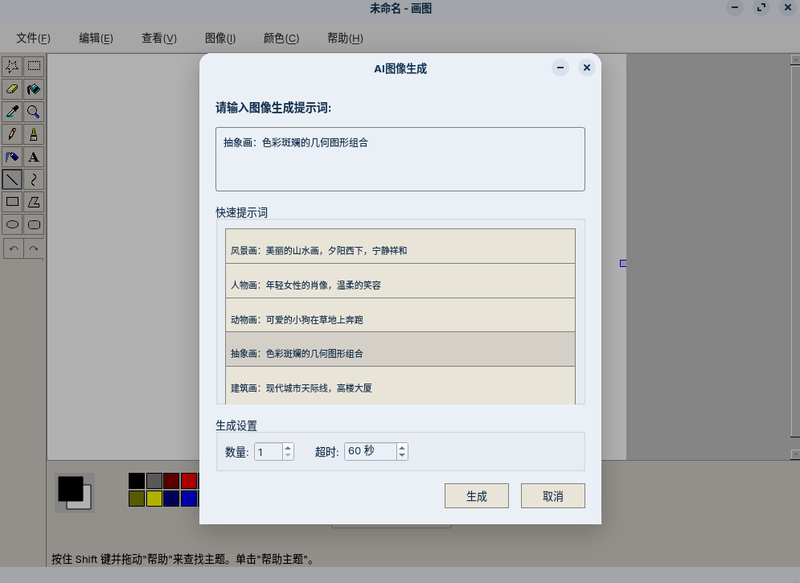Increase the 超时 timeout value up arrow
800x583 pixels.
pos(402,447)
